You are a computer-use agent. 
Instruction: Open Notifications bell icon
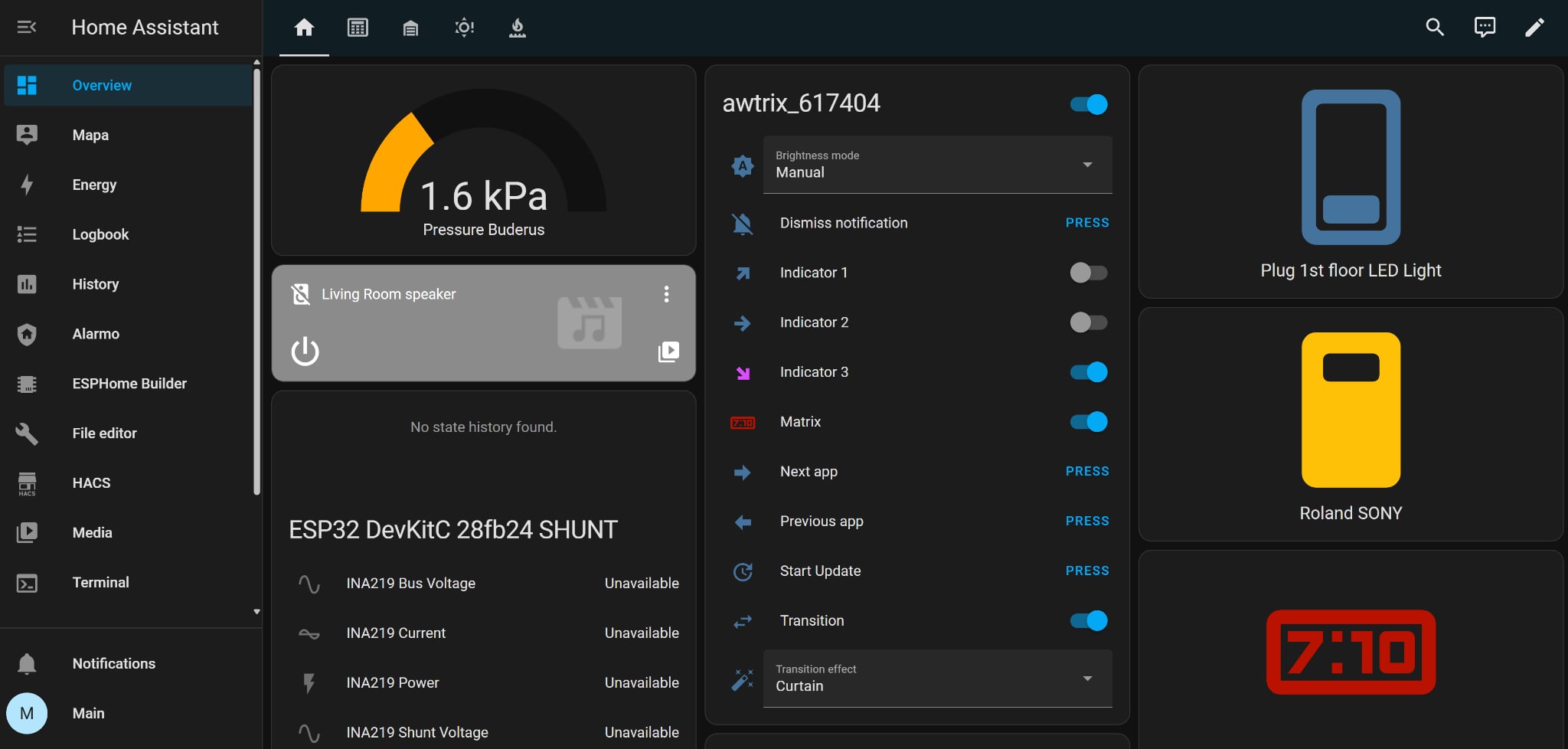click(x=27, y=663)
